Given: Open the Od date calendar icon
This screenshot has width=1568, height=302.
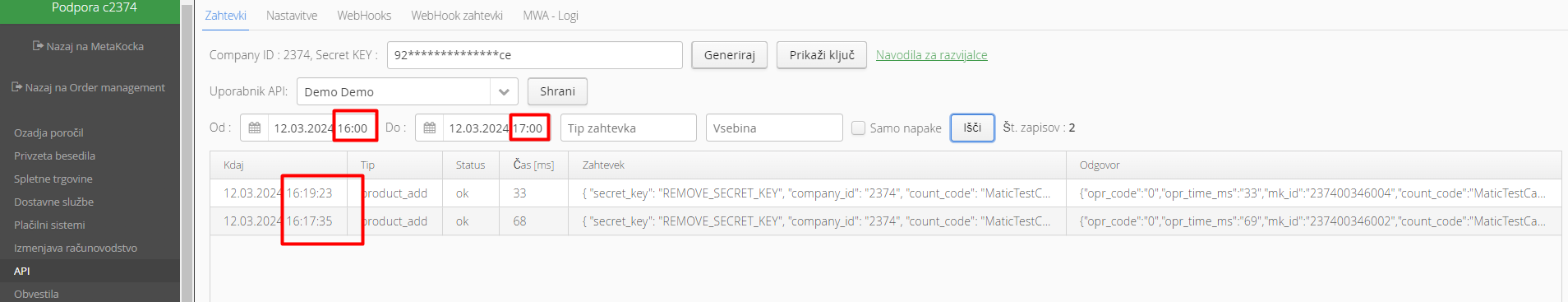Looking at the screenshot, I should (x=255, y=128).
